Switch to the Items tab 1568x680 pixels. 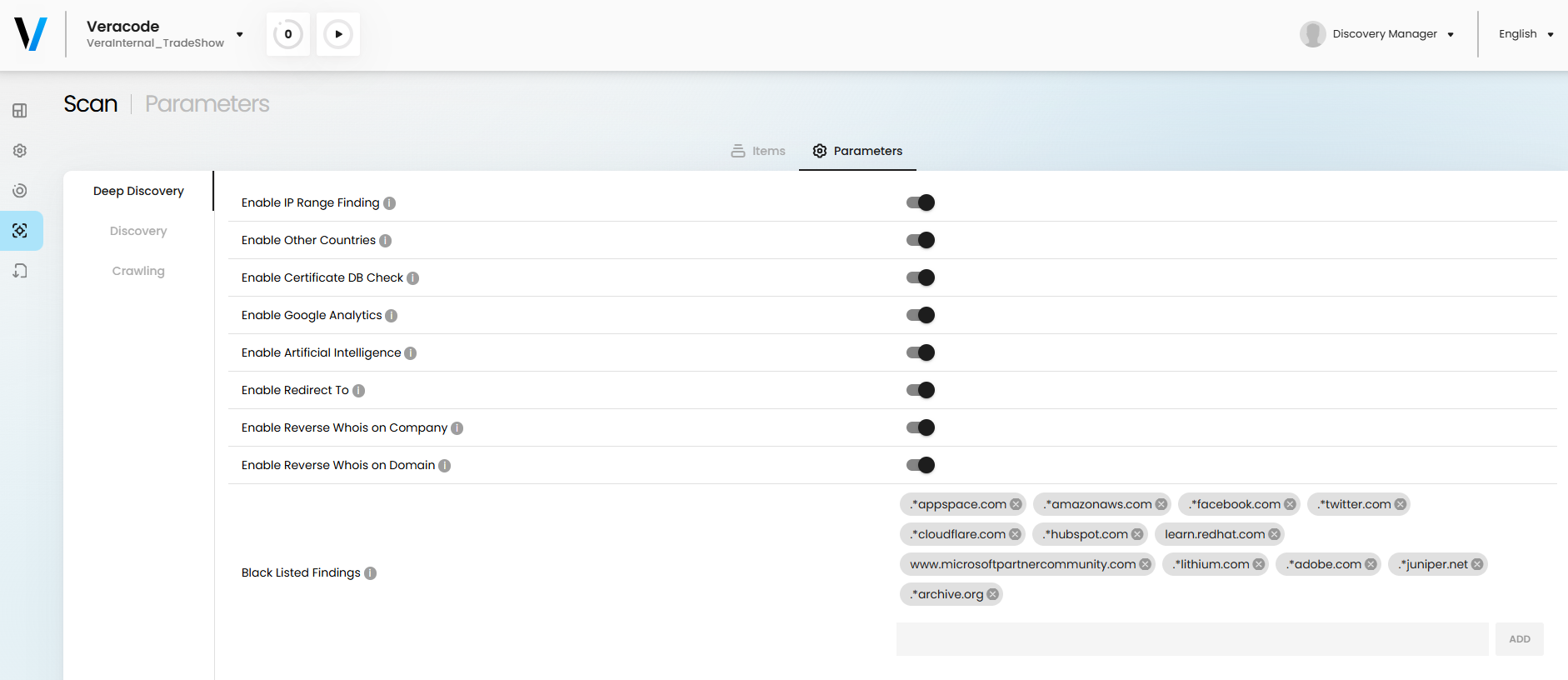[x=758, y=151]
